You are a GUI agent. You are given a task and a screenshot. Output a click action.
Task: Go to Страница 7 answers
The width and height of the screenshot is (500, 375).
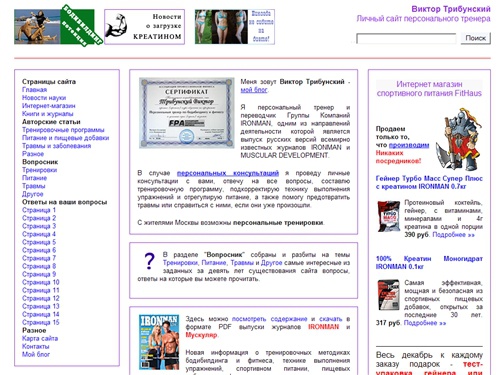pyautogui.click(x=39, y=258)
